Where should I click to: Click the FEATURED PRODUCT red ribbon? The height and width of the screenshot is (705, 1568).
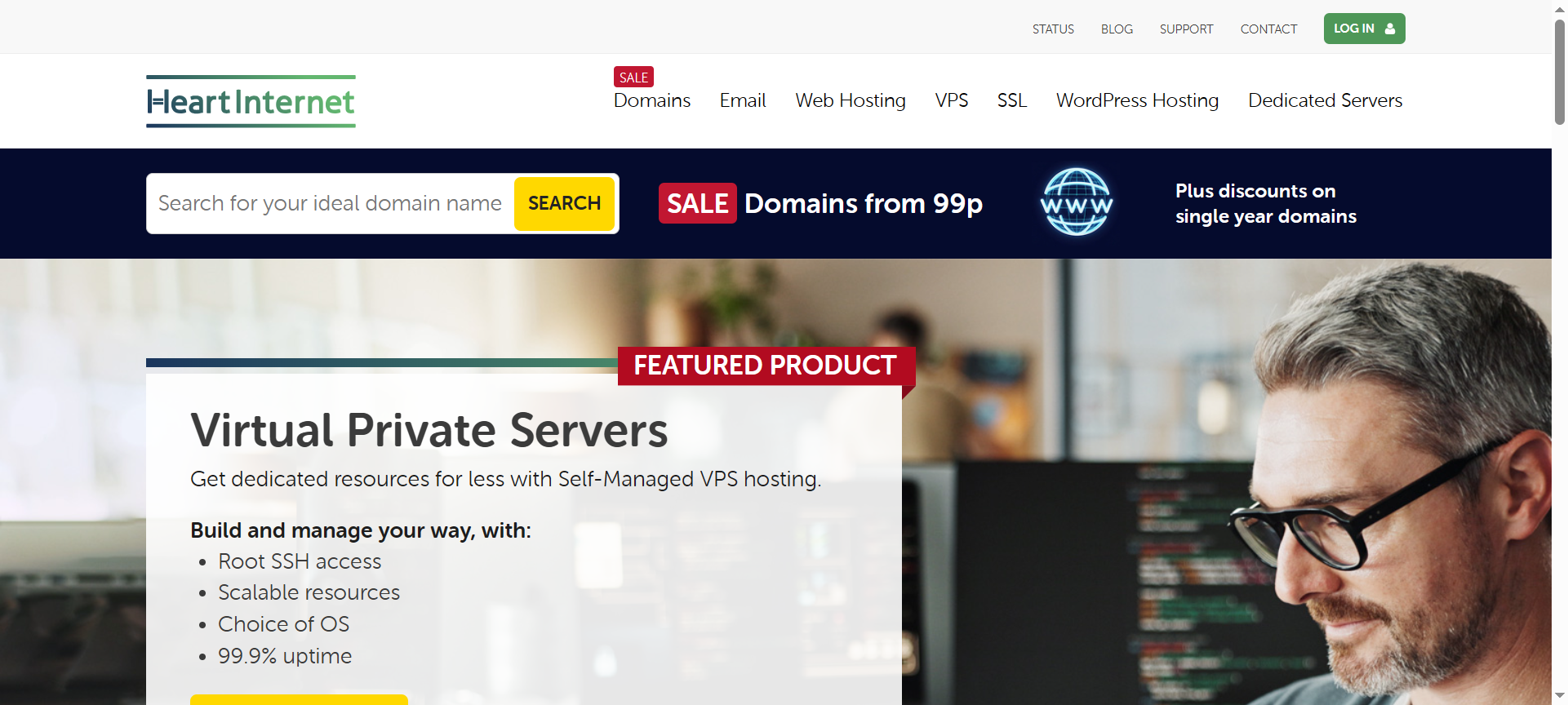pos(765,366)
